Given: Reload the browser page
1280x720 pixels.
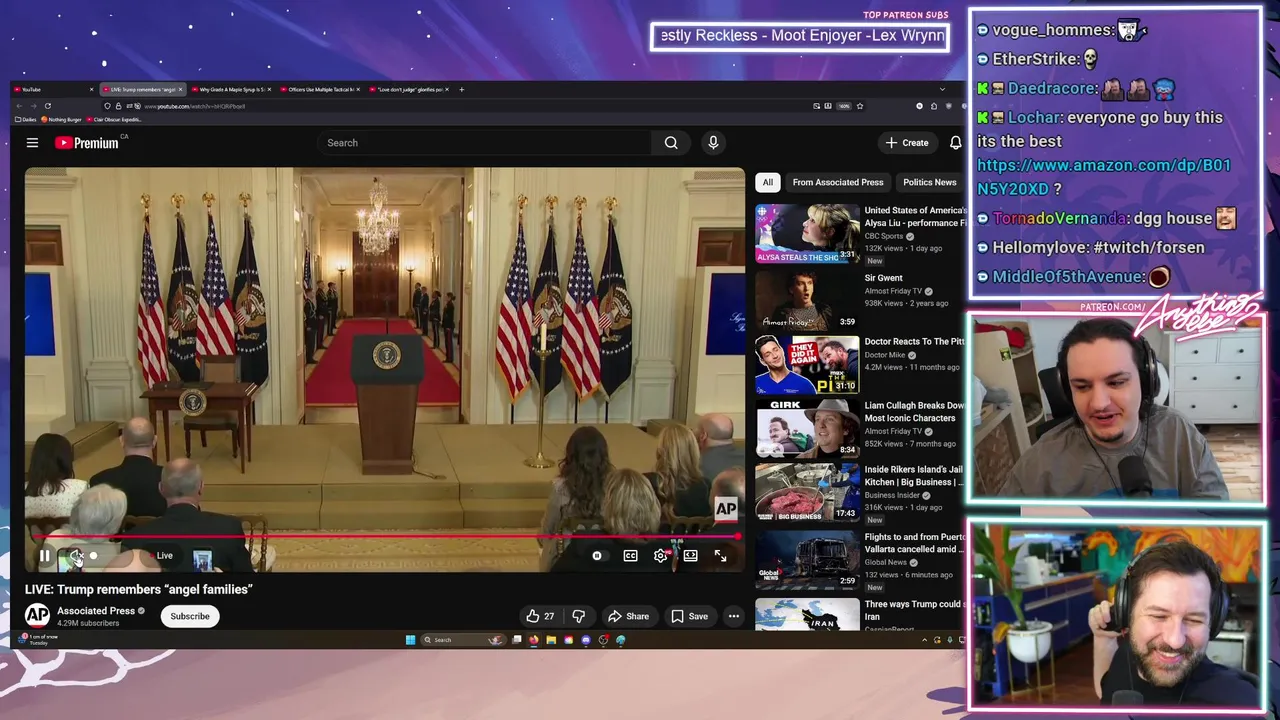Looking at the screenshot, I should click(x=47, y=106).
